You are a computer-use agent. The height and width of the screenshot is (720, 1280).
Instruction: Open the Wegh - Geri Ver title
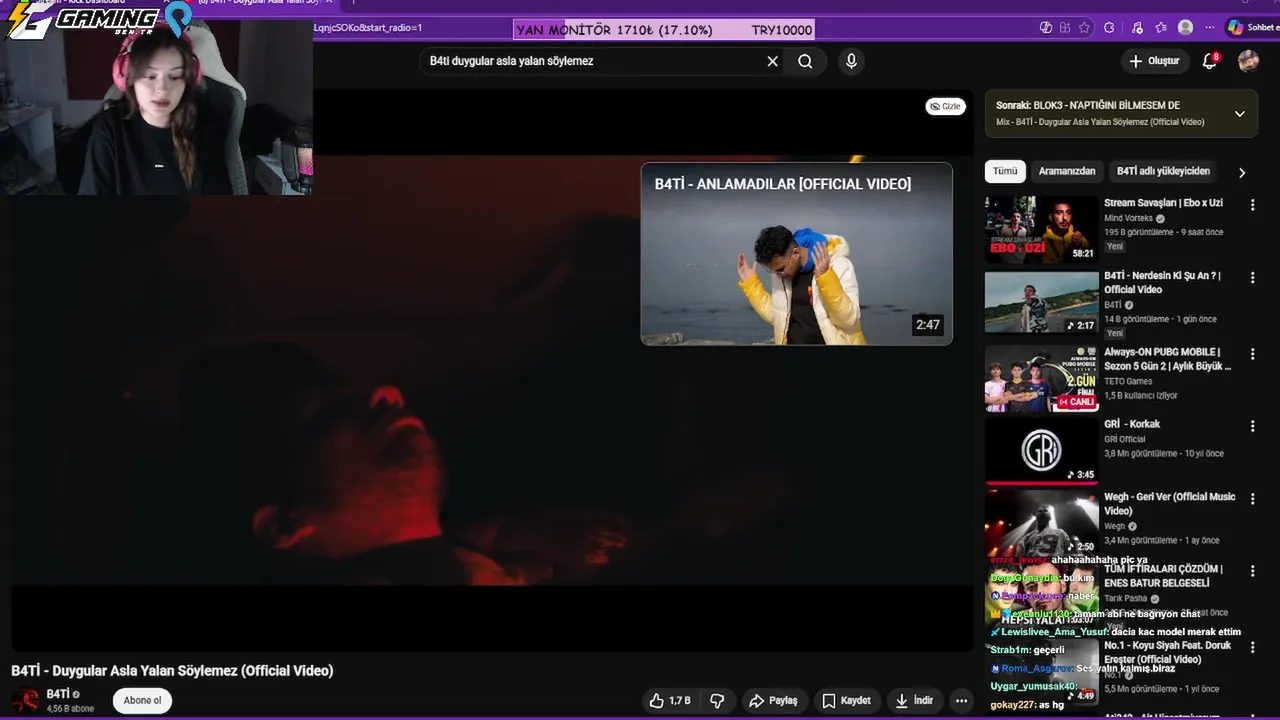coord(1169,504)
